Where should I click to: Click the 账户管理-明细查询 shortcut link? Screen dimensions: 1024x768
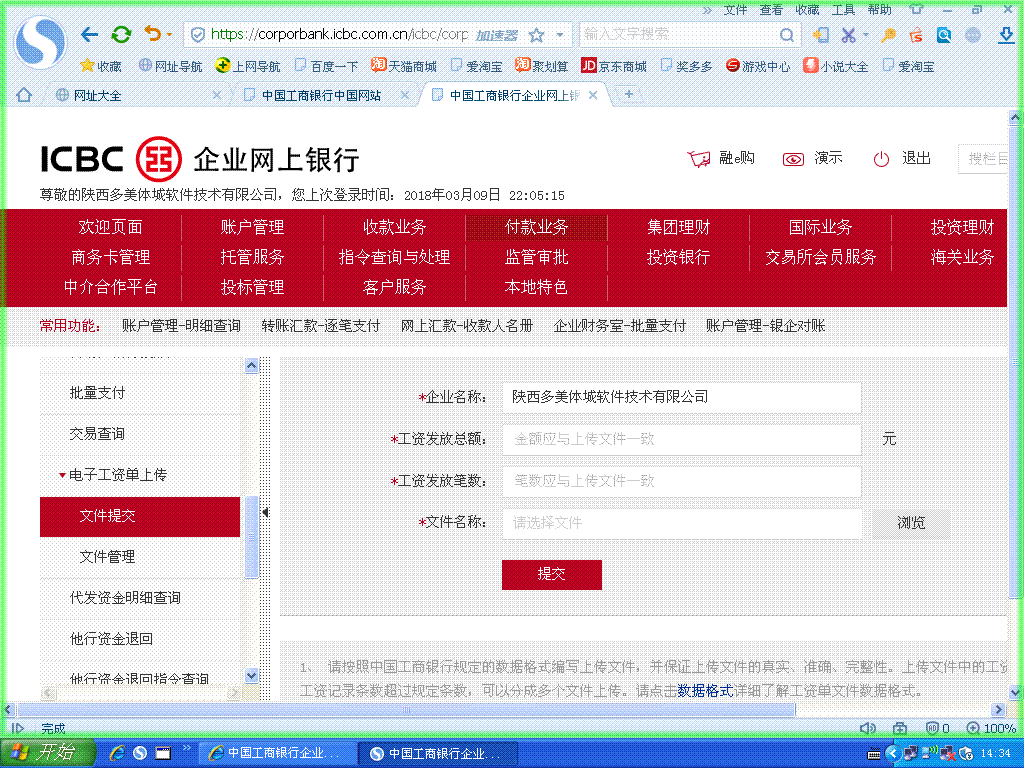click(181, 326)
